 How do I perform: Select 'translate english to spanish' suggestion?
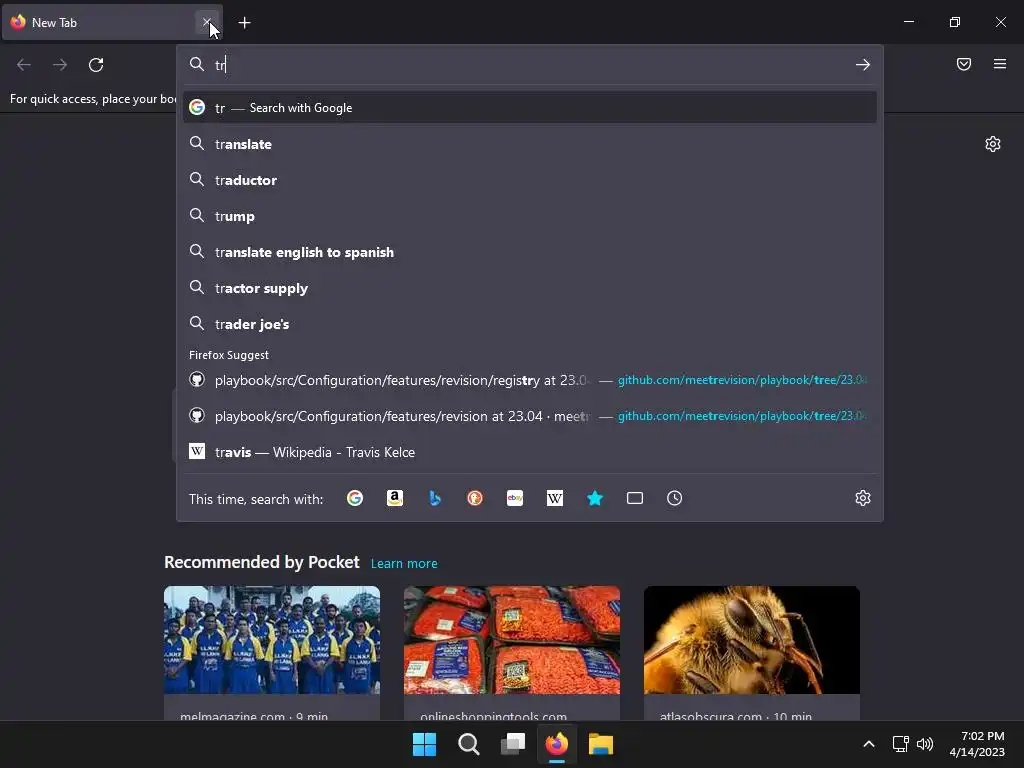coord(530,252)
